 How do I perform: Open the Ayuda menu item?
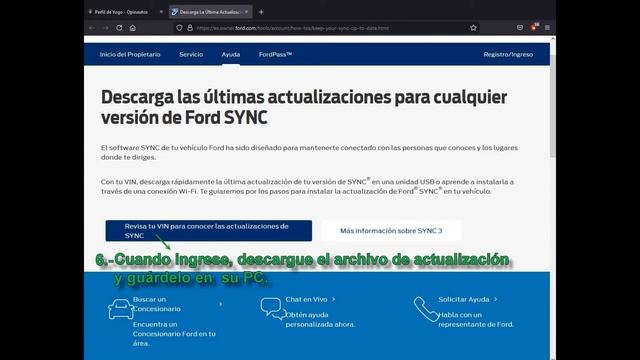[231, 54]
